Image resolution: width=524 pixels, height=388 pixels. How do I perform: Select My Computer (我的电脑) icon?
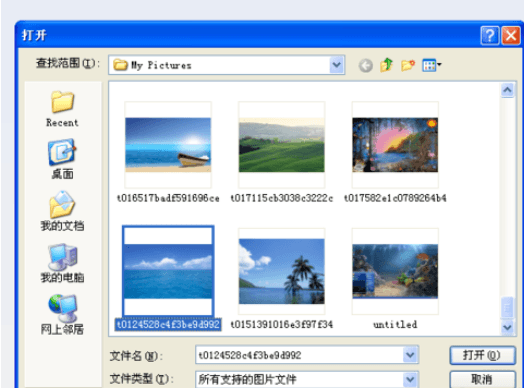click(62, 263)
